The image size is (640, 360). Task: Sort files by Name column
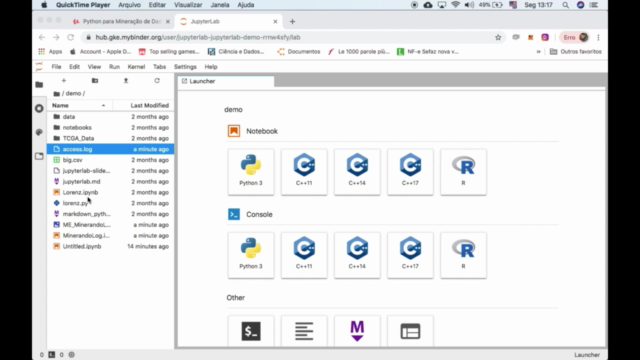coord(79,105)
